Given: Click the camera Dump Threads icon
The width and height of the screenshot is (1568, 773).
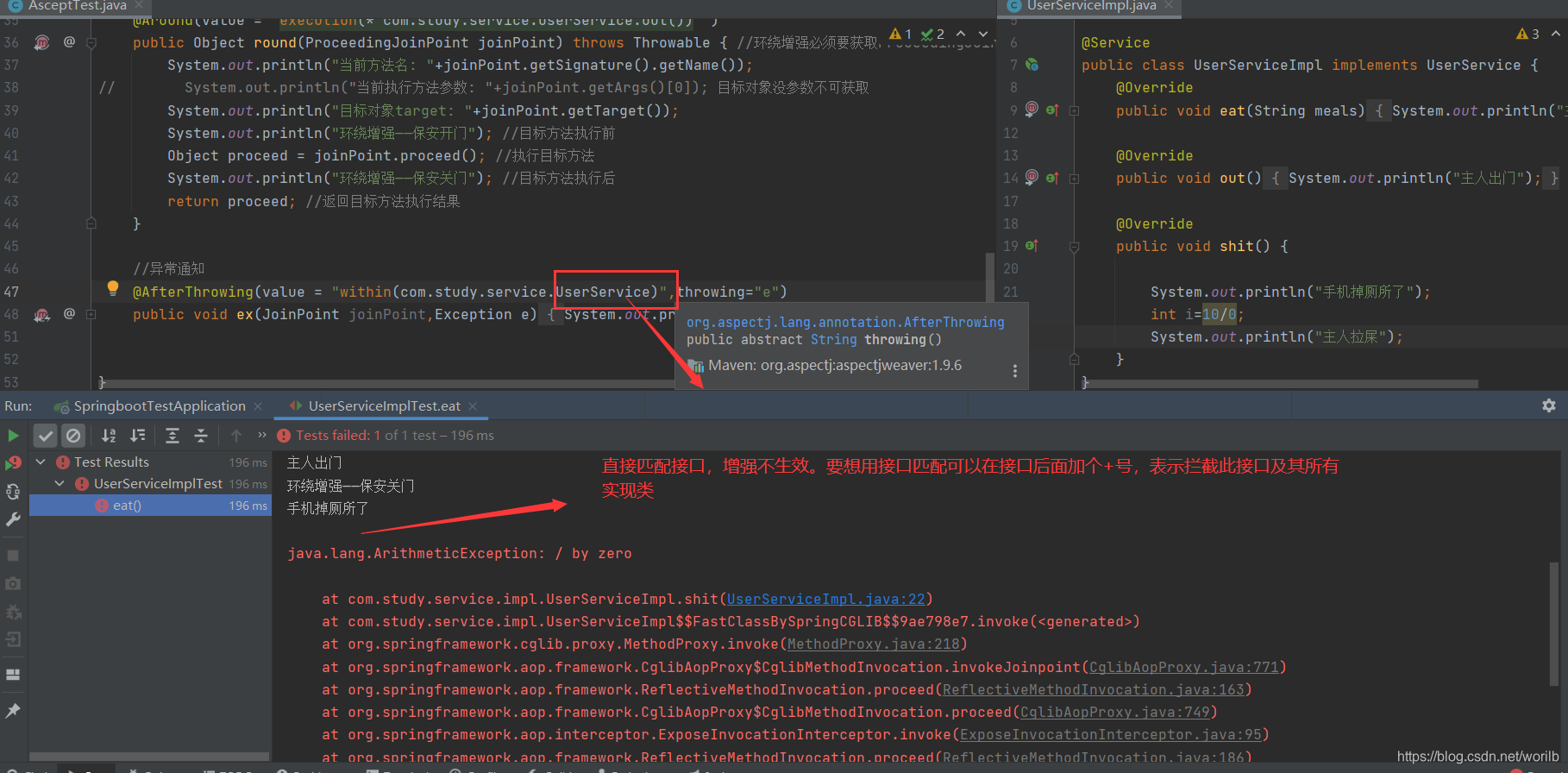Looking at the screenshot, I should coord(13,583).
